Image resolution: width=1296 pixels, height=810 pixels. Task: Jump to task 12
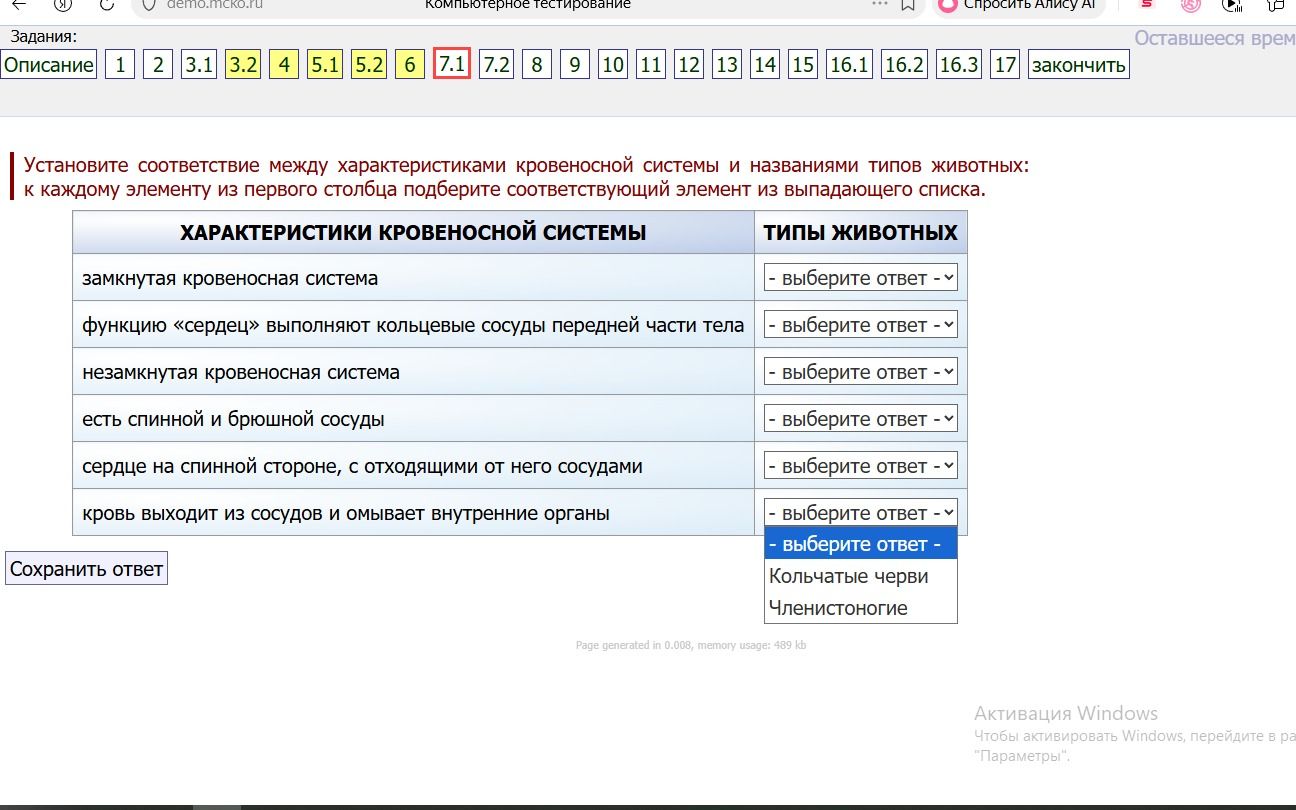[689, 66]
